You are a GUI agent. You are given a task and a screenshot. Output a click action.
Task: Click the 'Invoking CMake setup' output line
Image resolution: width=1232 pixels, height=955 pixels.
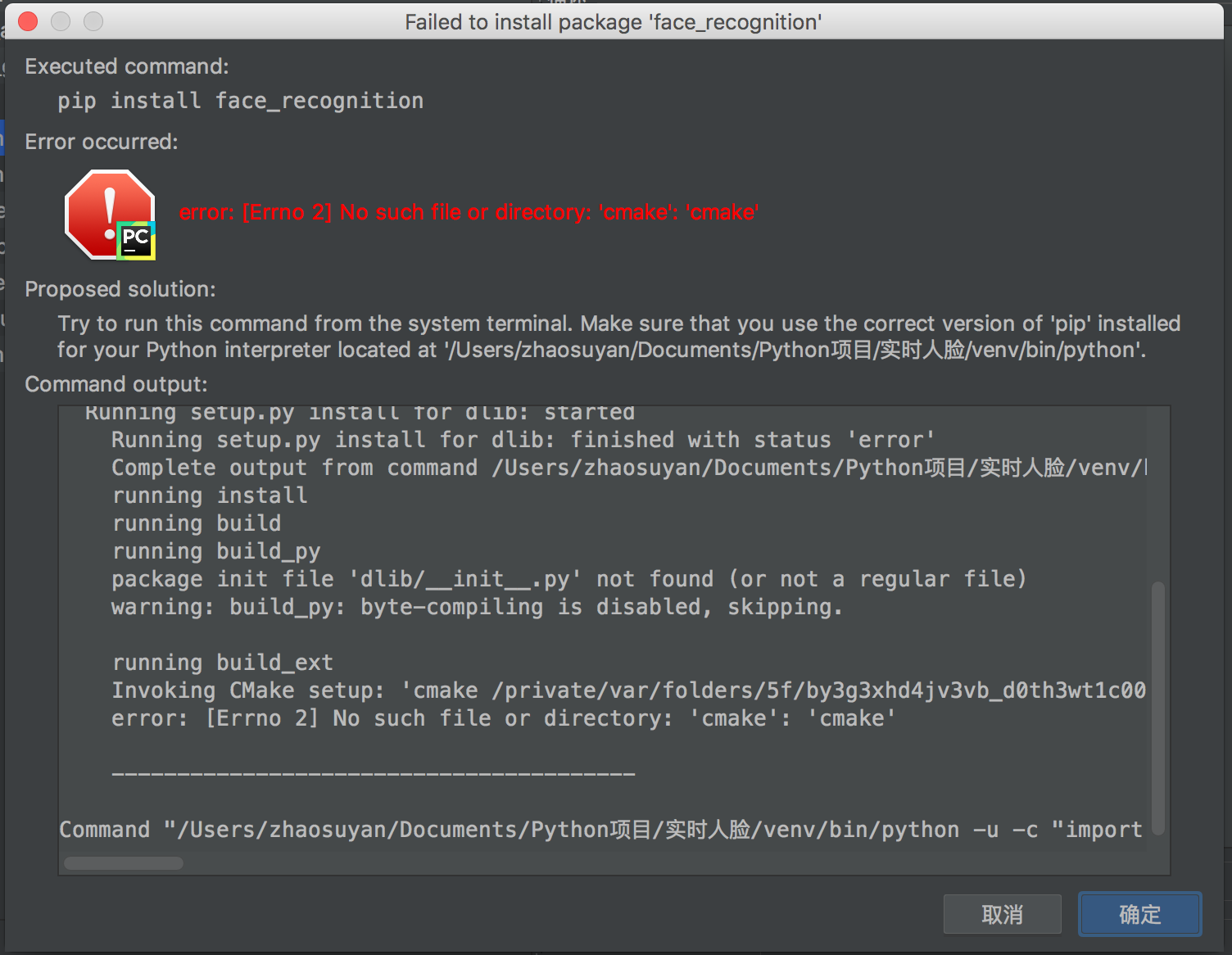click(627, 690)
